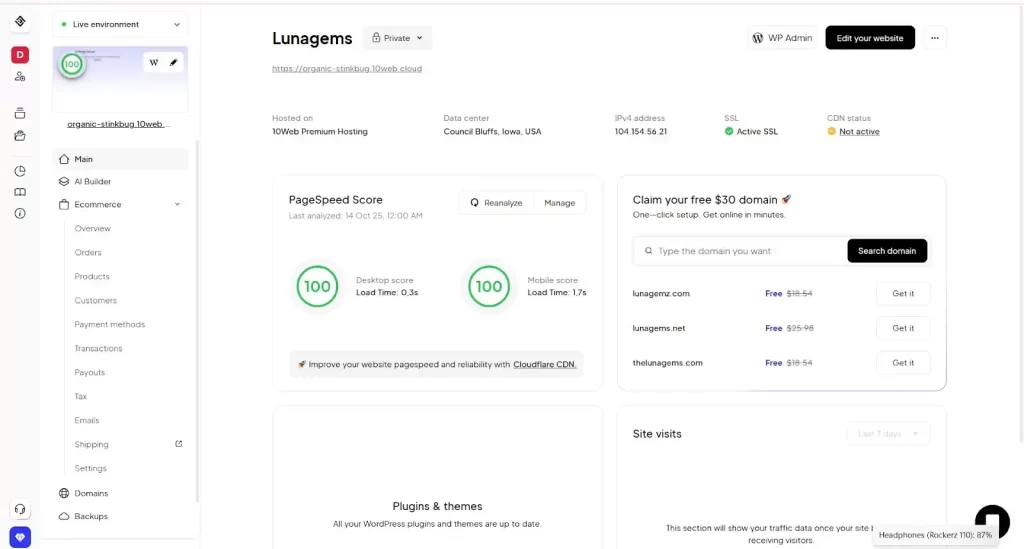
Task: Open the pencil edit icon on site thumbnail
Action: [173, 63]
